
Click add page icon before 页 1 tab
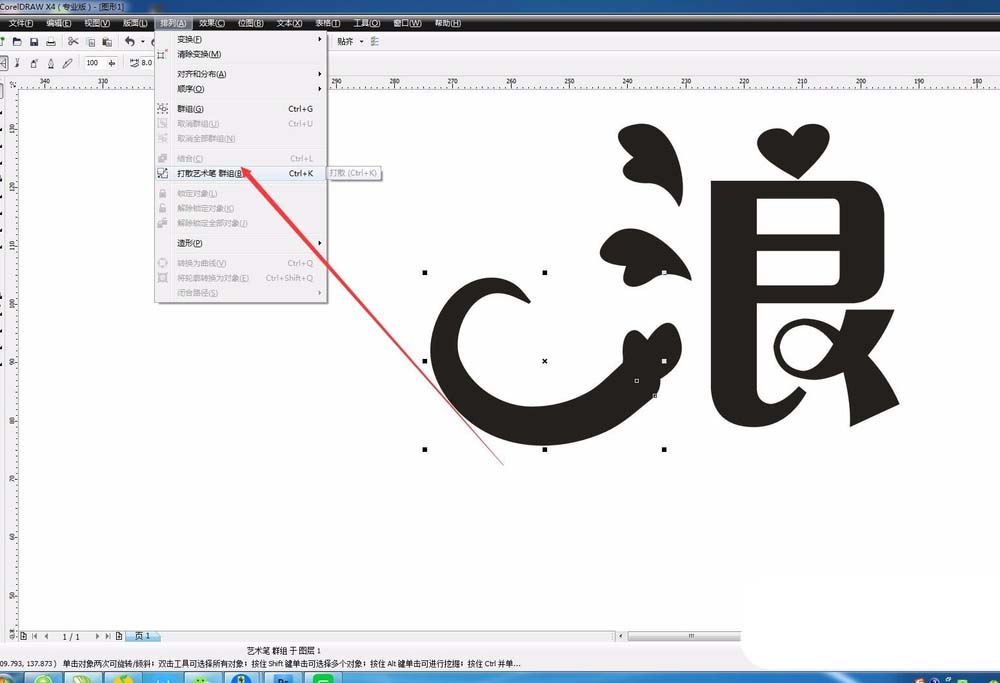(119, 636)
